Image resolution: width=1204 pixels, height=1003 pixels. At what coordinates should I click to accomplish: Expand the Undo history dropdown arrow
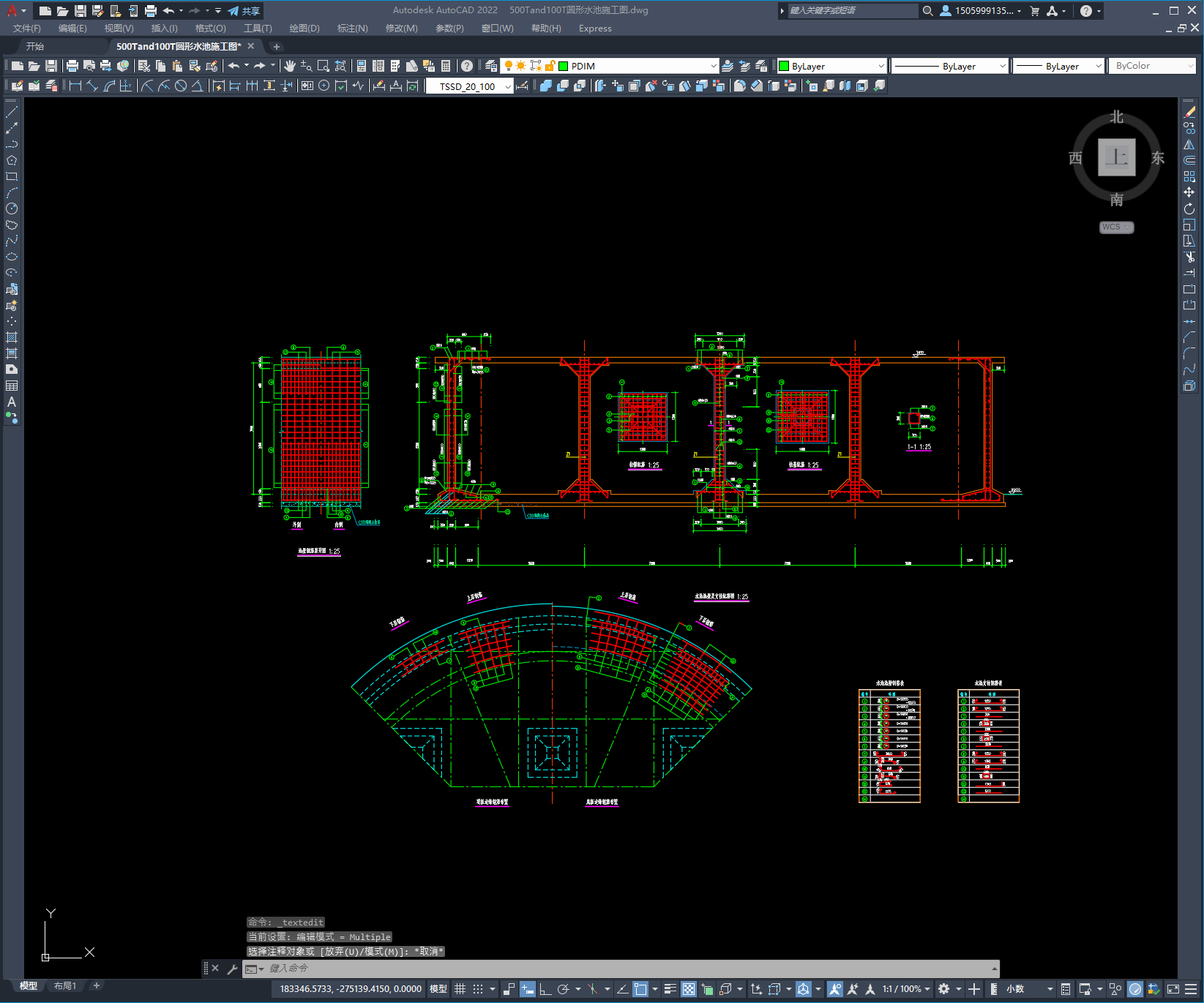tap(247, 66)
